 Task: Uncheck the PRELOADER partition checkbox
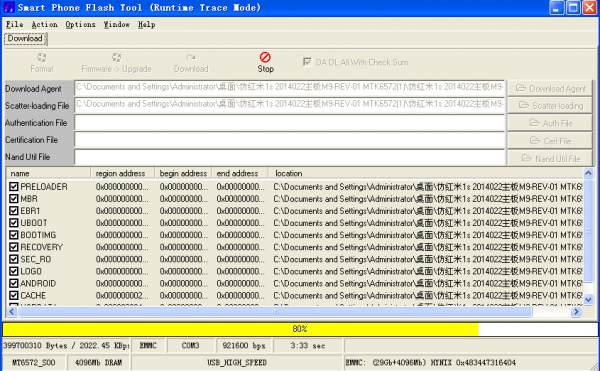(14, 187)
